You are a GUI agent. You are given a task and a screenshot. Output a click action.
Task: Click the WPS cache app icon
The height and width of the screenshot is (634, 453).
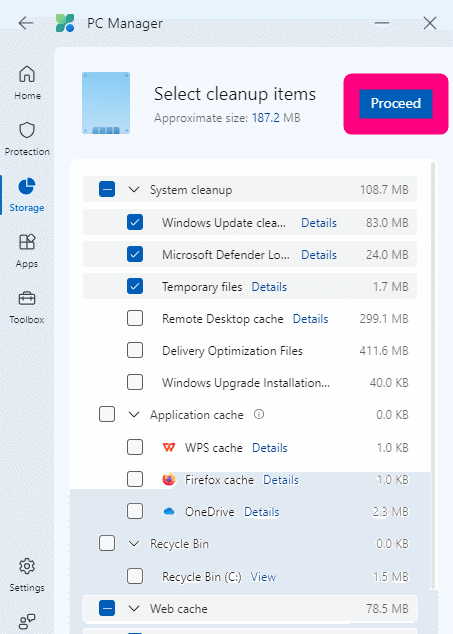coord(169,448)
